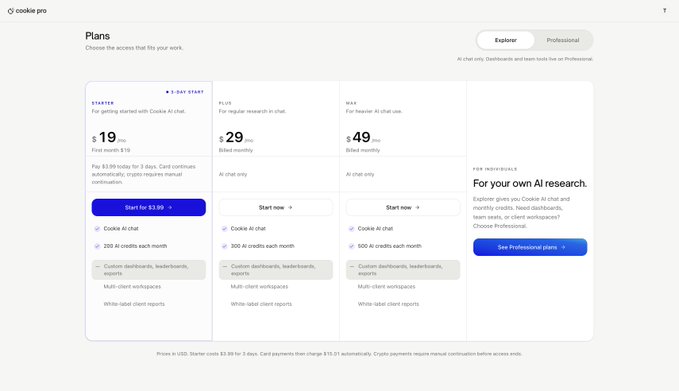This screenshot has height=391, width=679.
Task: Click the $29 price on Plus
Action: (236, 138)
